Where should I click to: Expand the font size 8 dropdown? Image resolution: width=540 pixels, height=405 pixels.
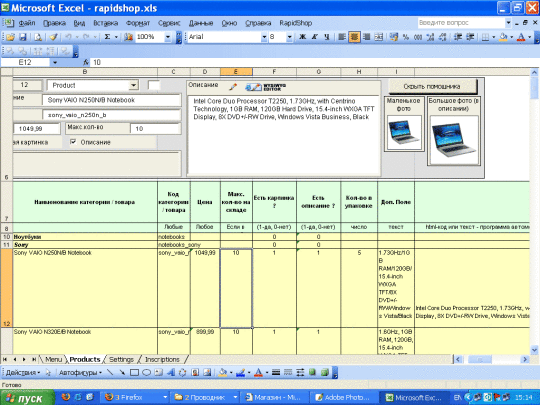pos(289,37)
